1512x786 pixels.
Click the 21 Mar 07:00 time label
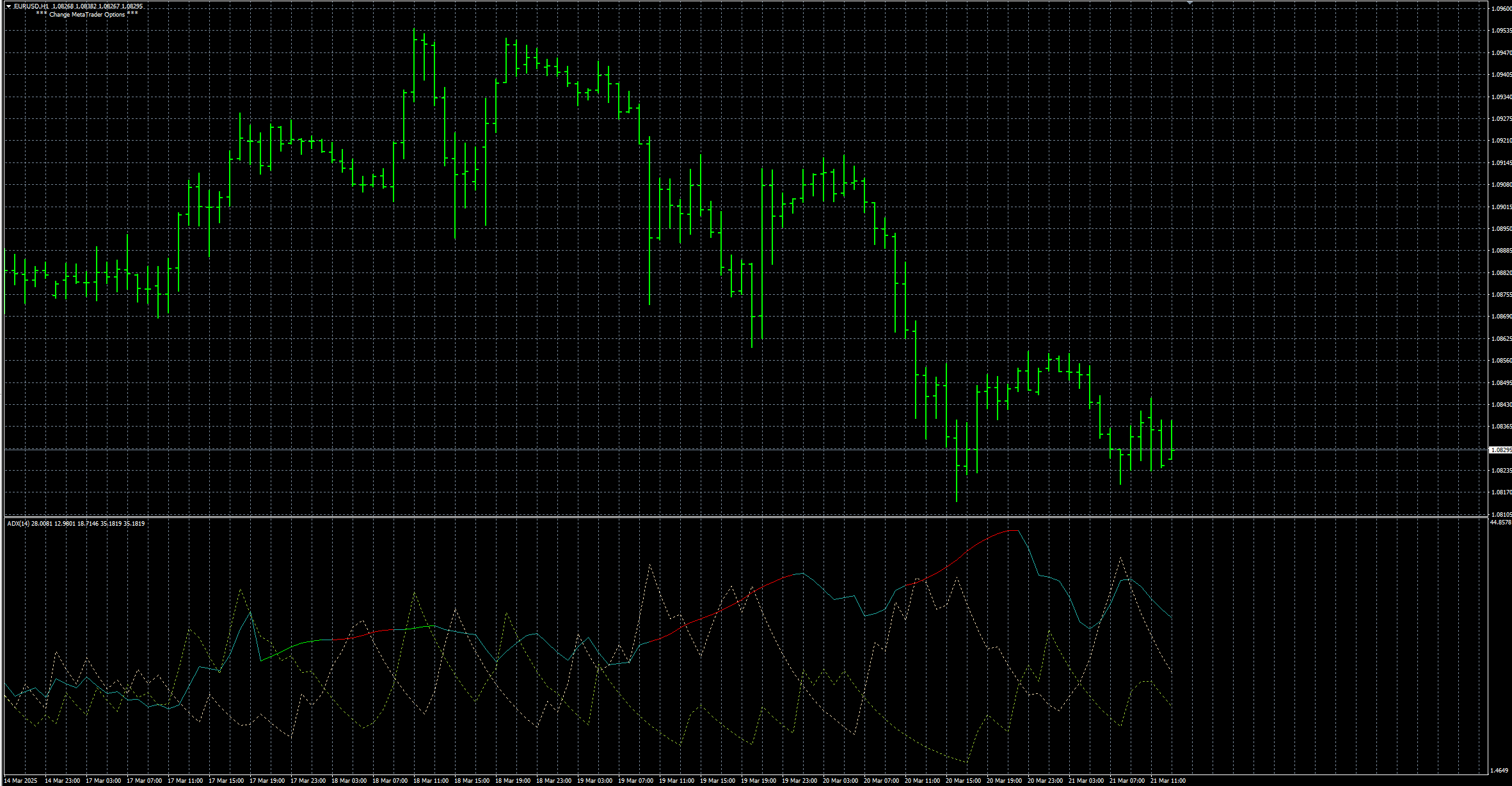[1127, 781]
